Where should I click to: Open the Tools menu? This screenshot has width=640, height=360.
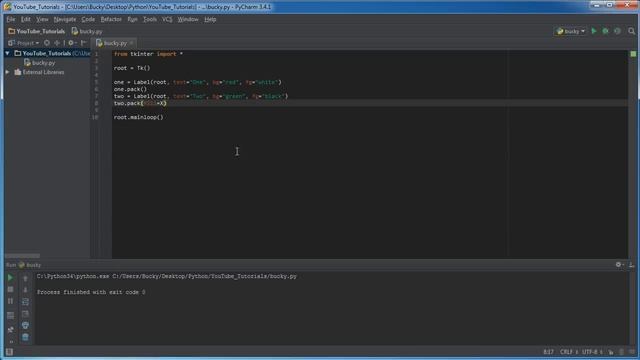click(150, 19)
